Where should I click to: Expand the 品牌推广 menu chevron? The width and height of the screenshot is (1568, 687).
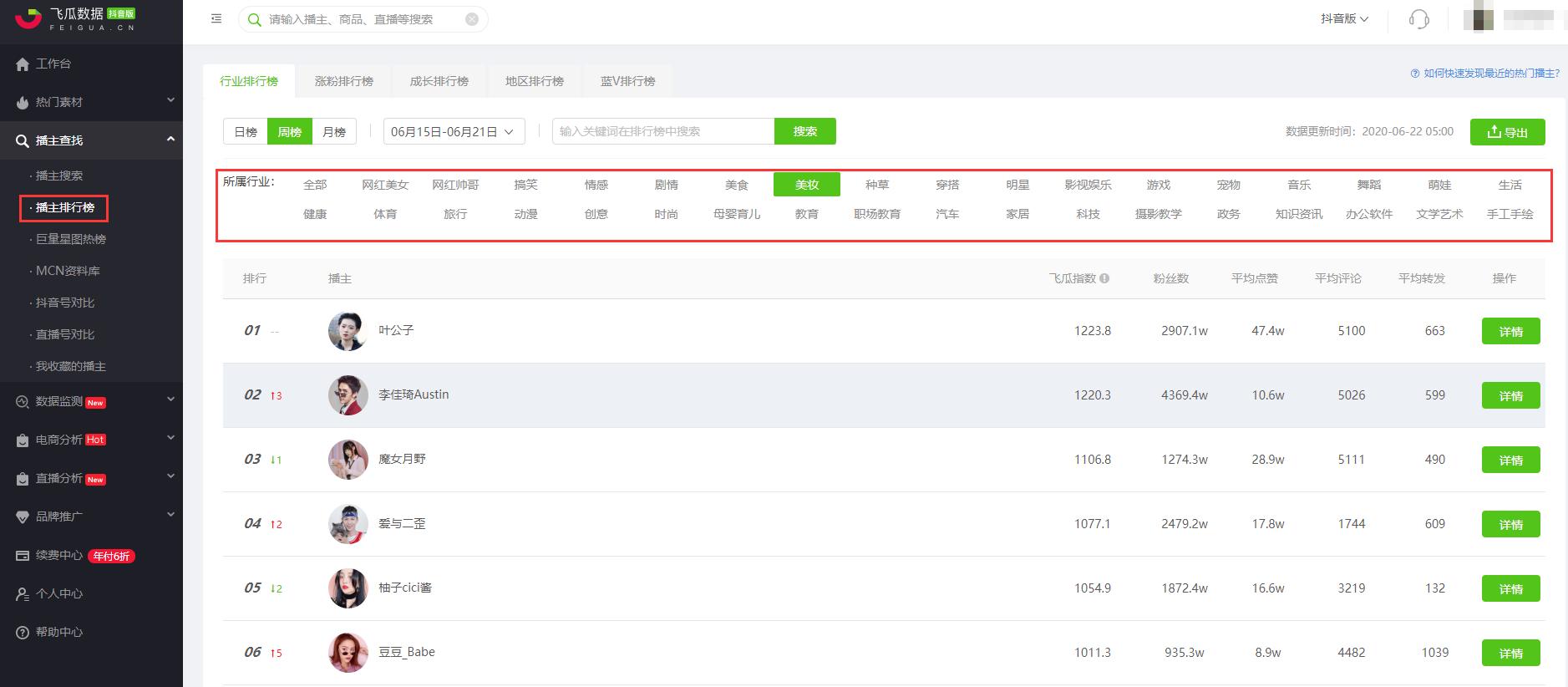[x=170, y=515]
